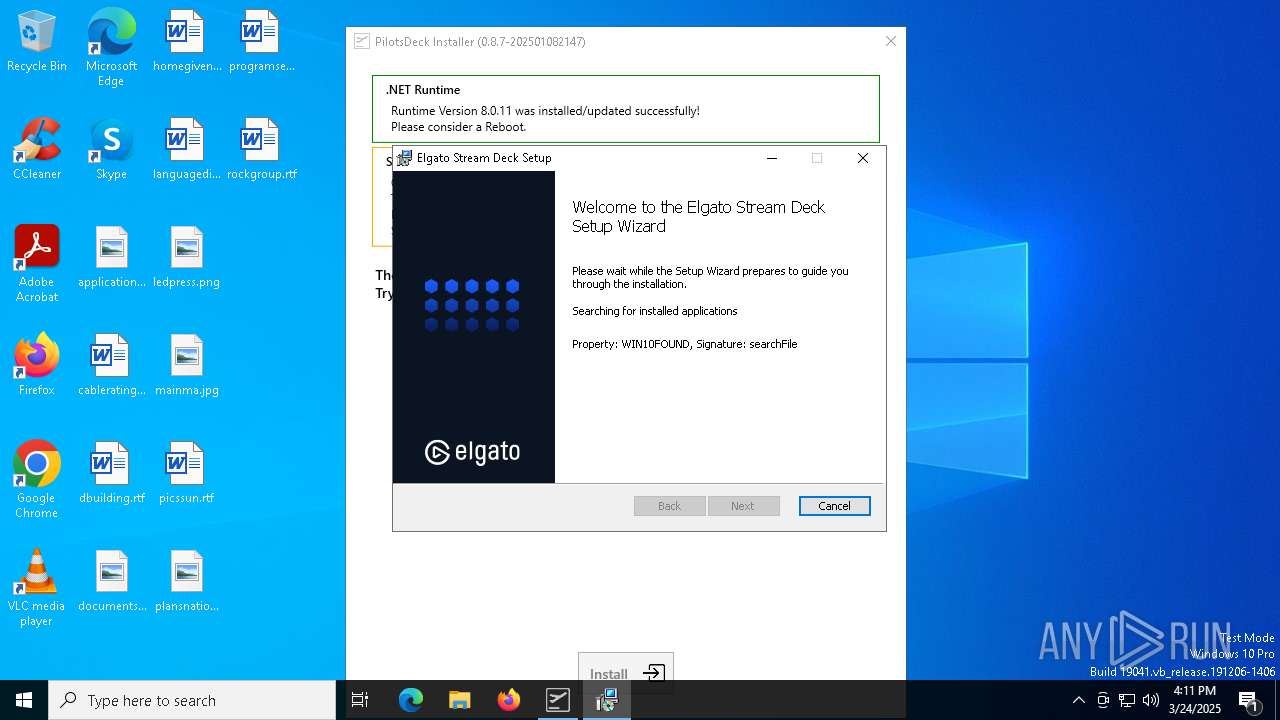The height and width of the screenshot is (720, 1280).
Task: Switch to Elgato Setup taskbar icon
Action: point(607,700)
